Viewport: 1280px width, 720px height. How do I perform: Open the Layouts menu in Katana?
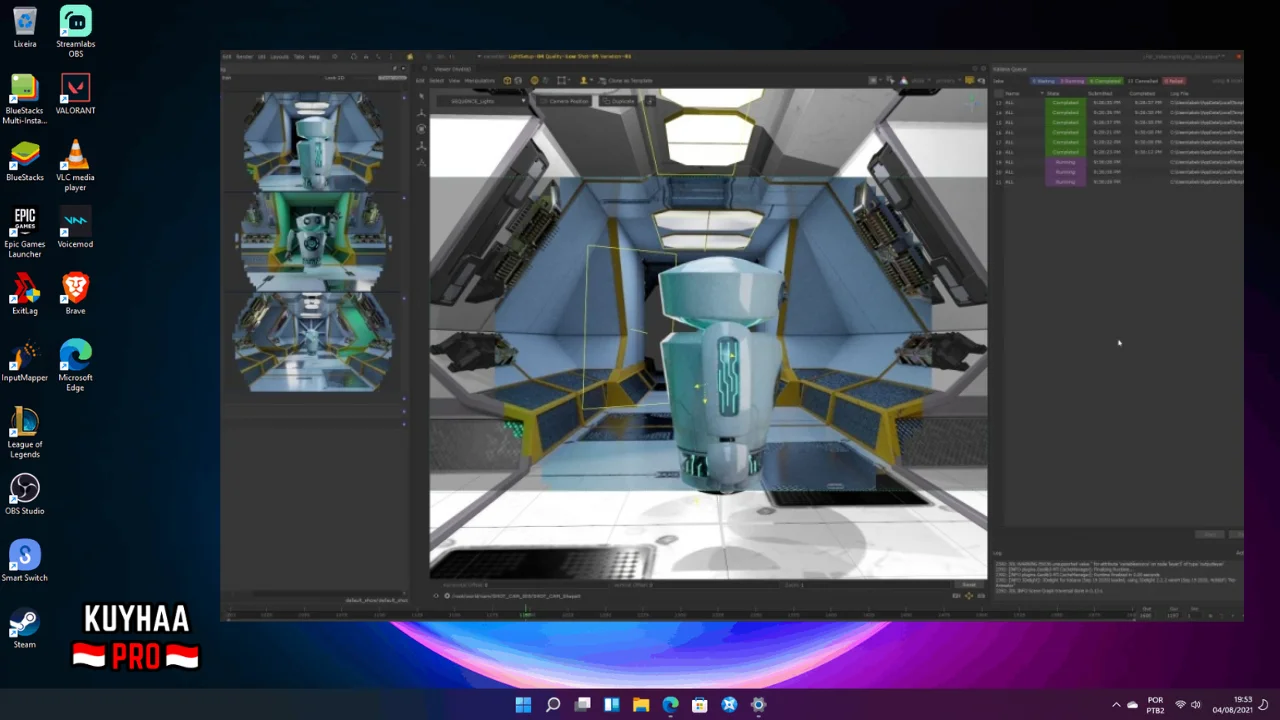point(279,56)
